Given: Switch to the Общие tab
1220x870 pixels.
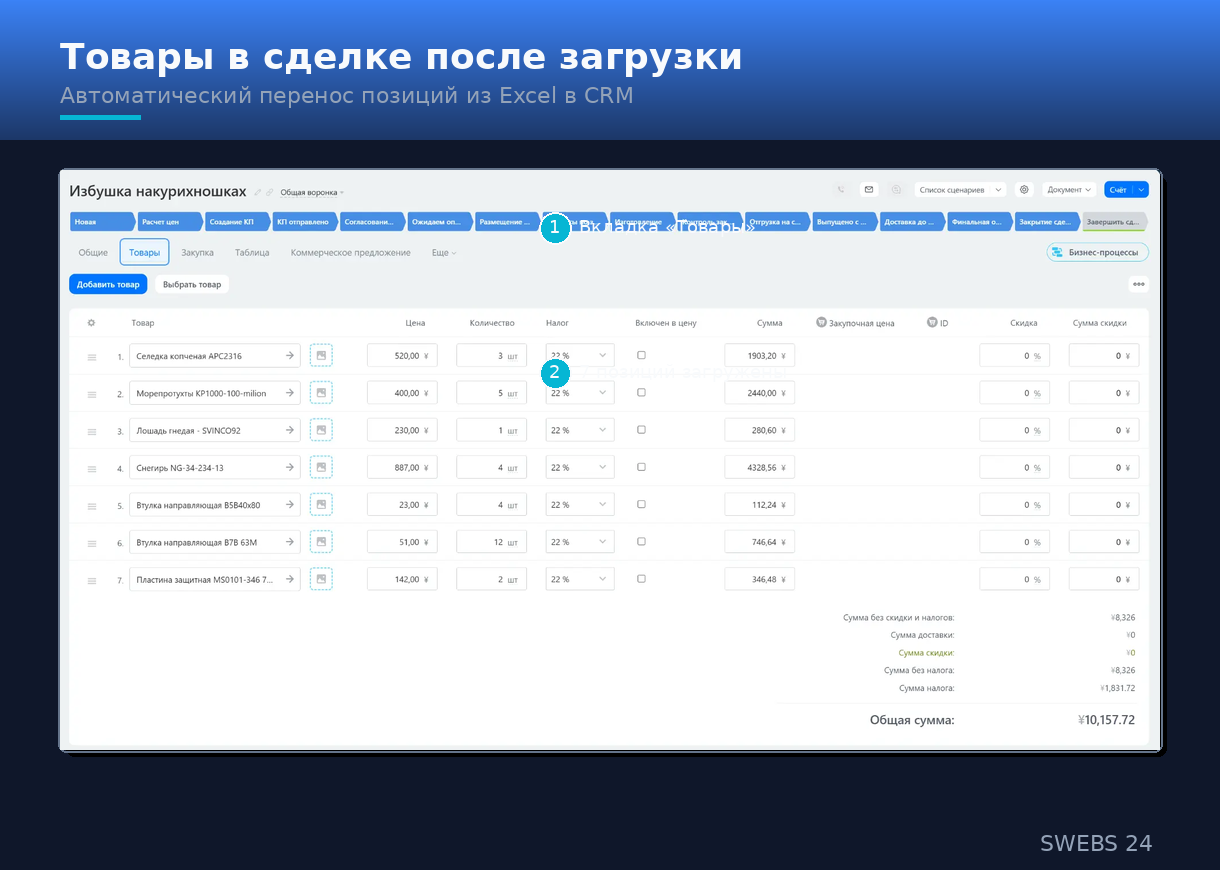Looking at the screenshot, I should point(93,253).
